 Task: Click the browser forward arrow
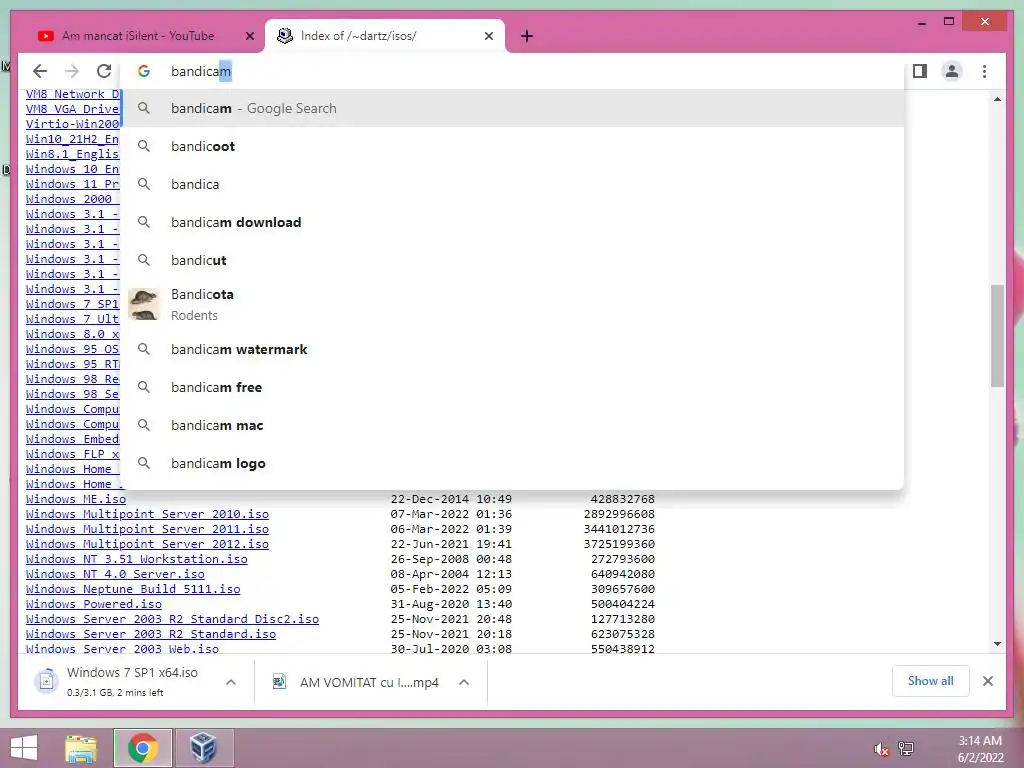72,71
